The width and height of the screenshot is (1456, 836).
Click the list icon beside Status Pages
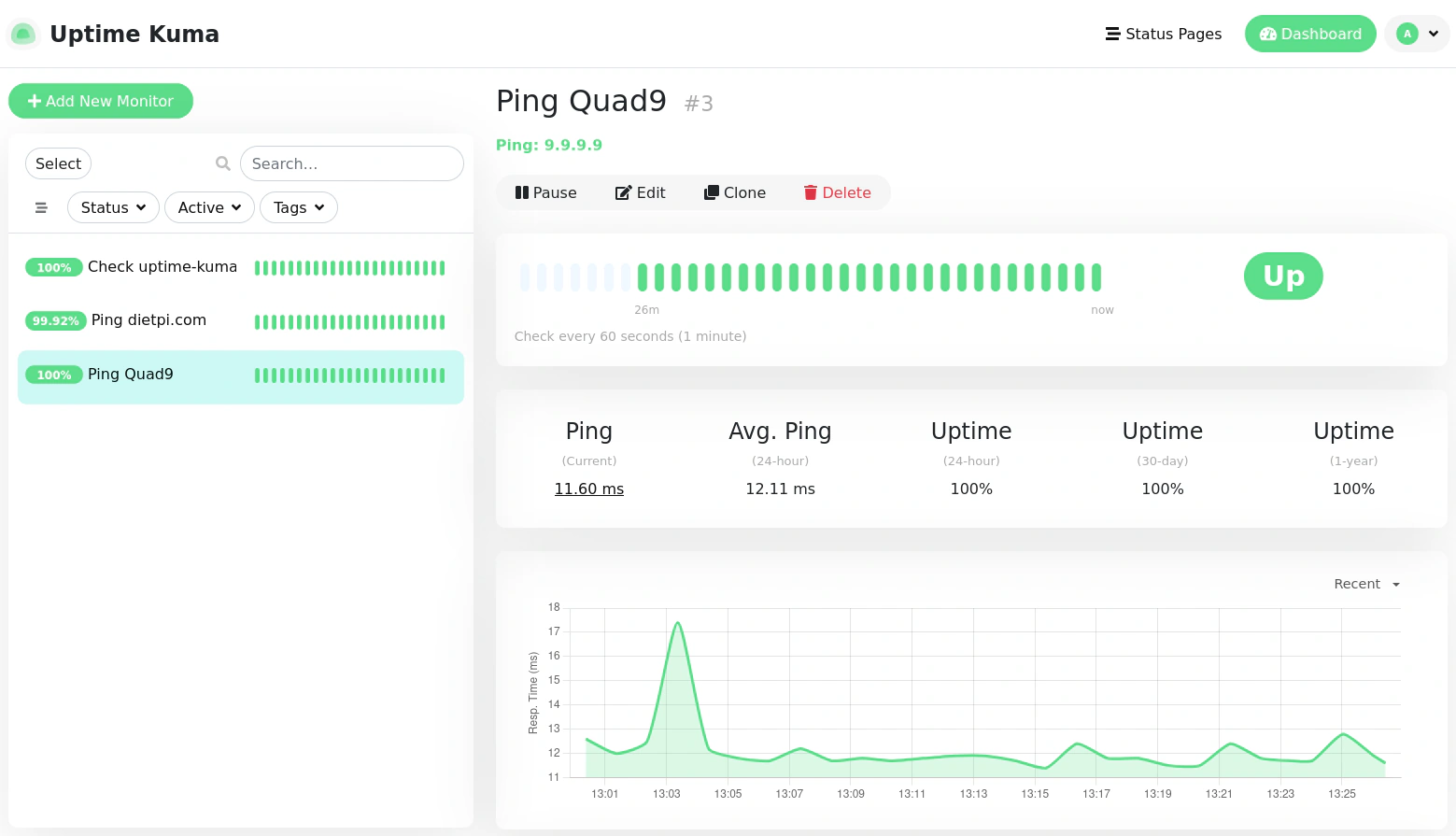coord(1111,34)
